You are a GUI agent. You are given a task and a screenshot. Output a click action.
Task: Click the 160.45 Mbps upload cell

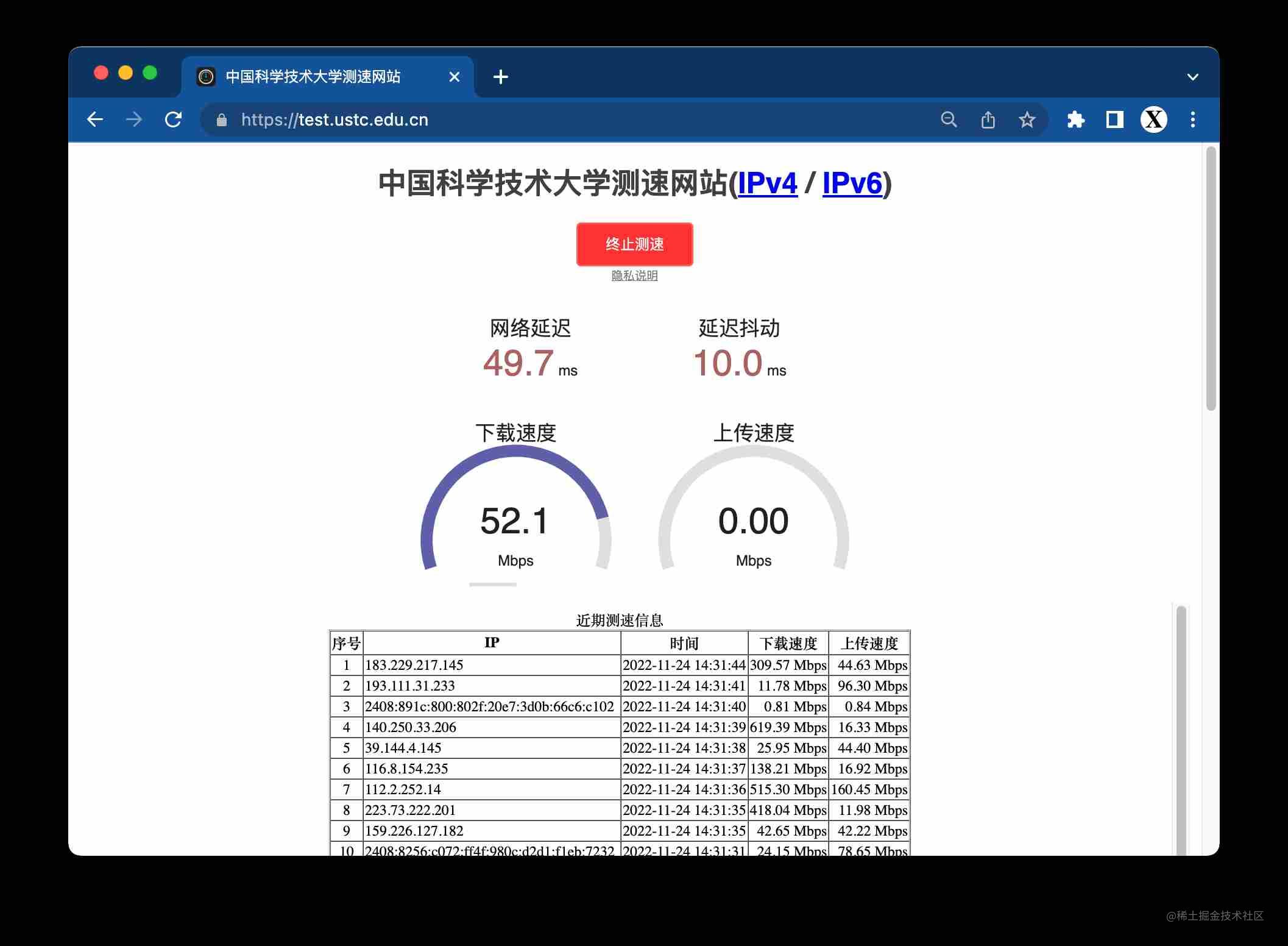pos(869,789)
